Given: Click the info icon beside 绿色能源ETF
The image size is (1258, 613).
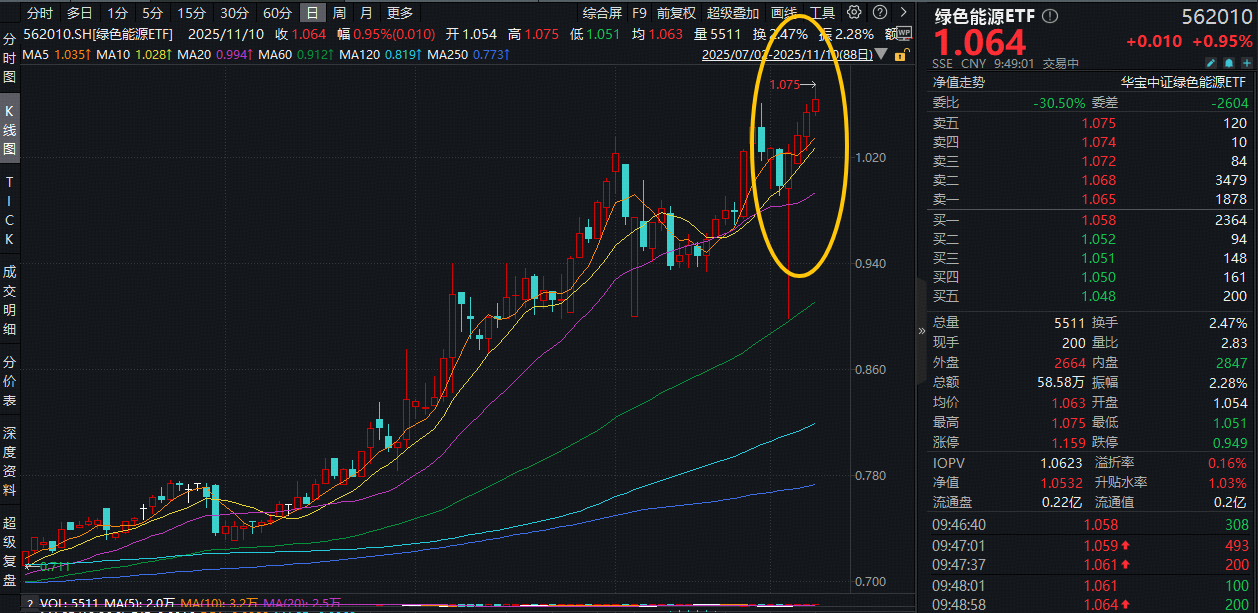Looking at the screenshot, I should 1049,17.
